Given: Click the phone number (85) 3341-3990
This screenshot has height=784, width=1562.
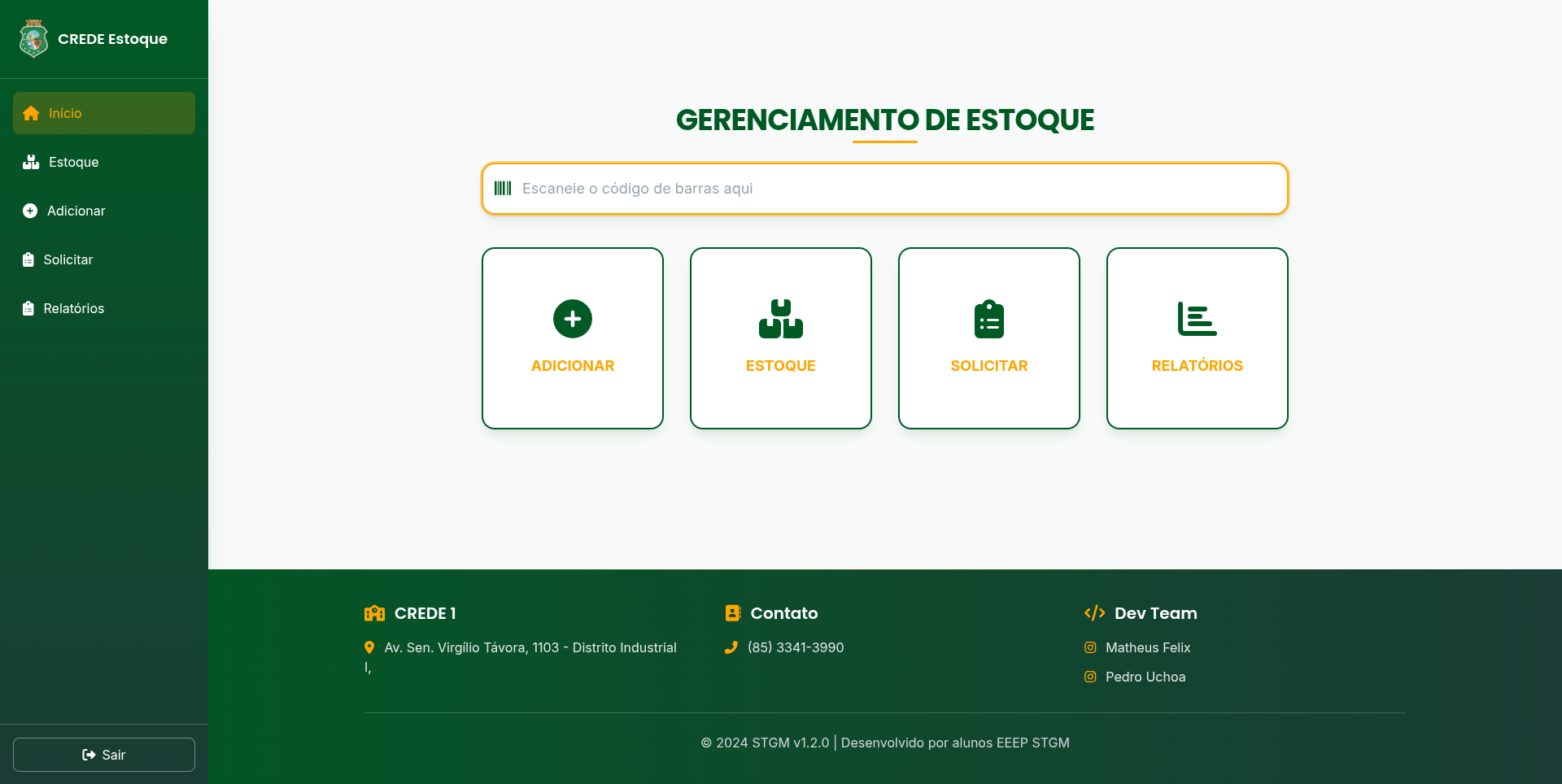Looking at the screenshot, I should coord(796,647).
